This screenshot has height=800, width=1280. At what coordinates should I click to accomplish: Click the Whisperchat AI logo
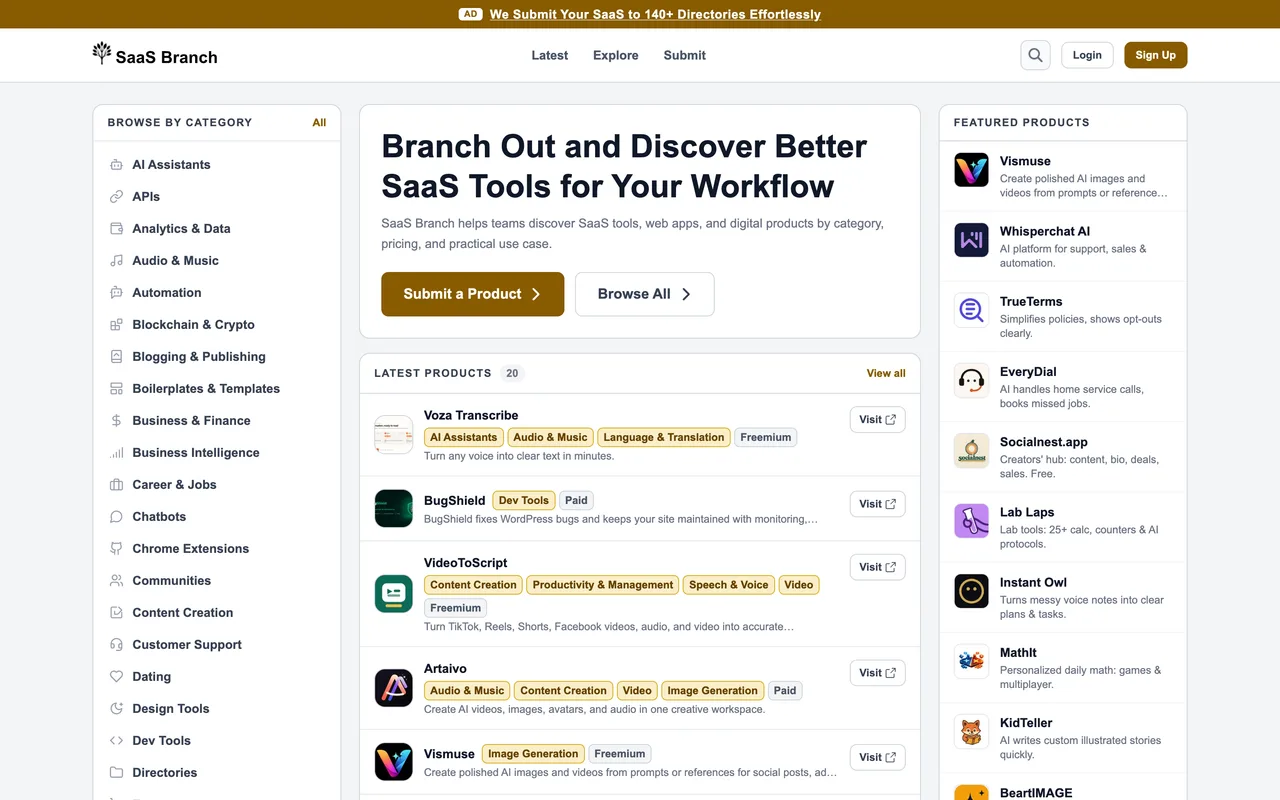click(x=971, y=240)
